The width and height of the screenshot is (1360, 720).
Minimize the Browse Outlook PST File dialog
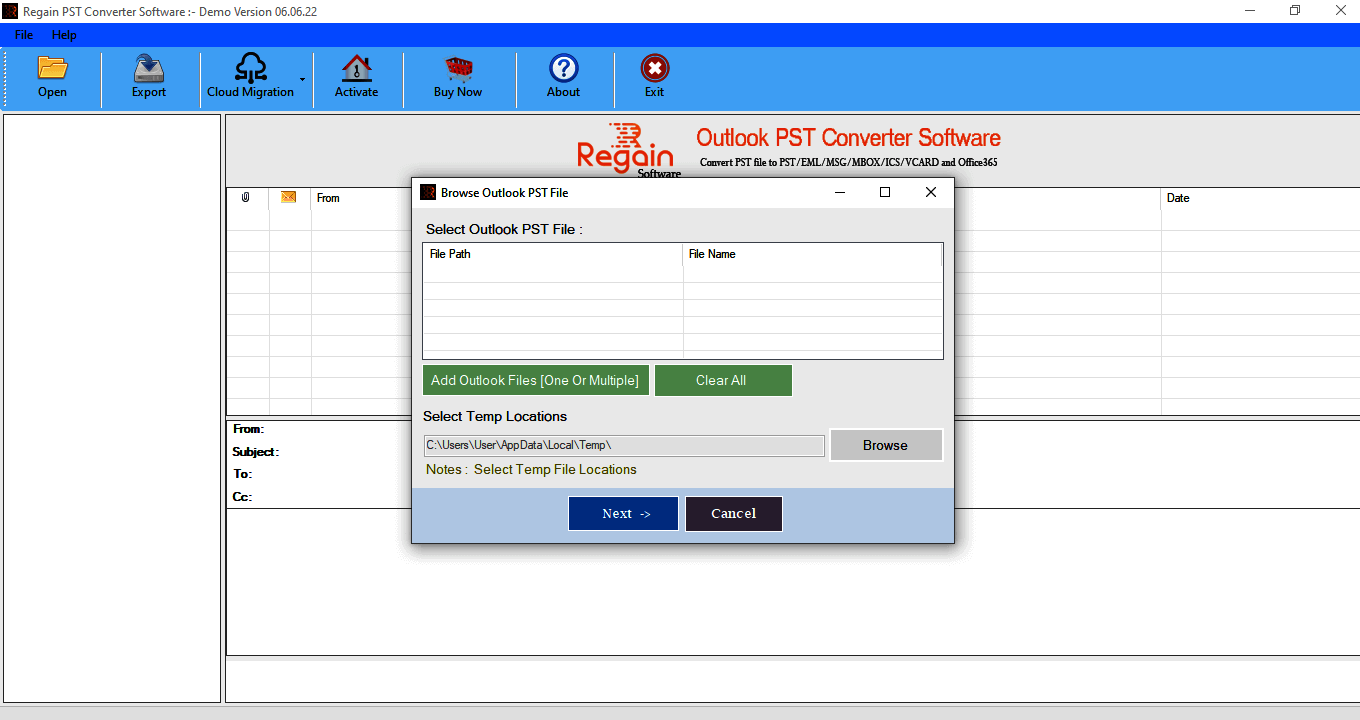(x=840, y=192)
